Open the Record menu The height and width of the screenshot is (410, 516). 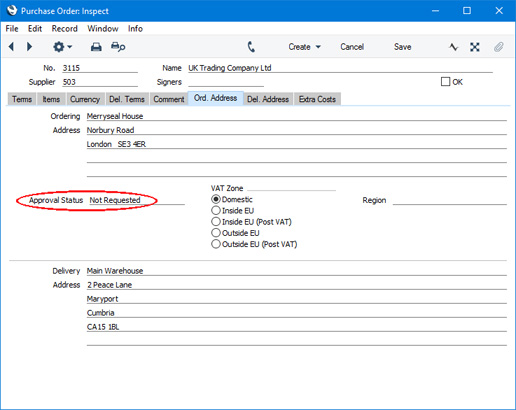point(64,29)
